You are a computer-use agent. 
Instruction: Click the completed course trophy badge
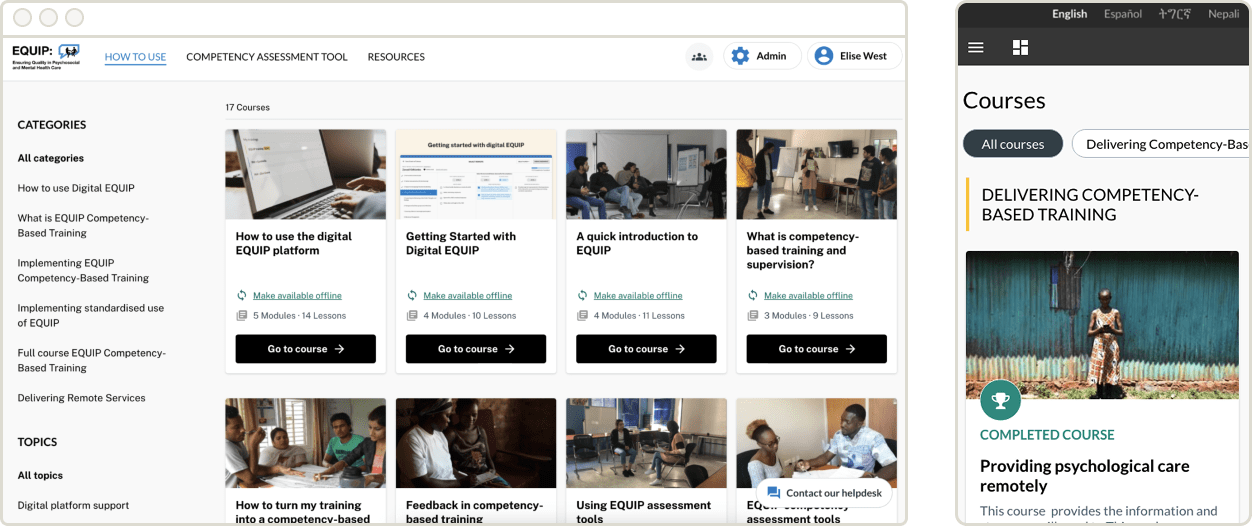pos(1000,400)
